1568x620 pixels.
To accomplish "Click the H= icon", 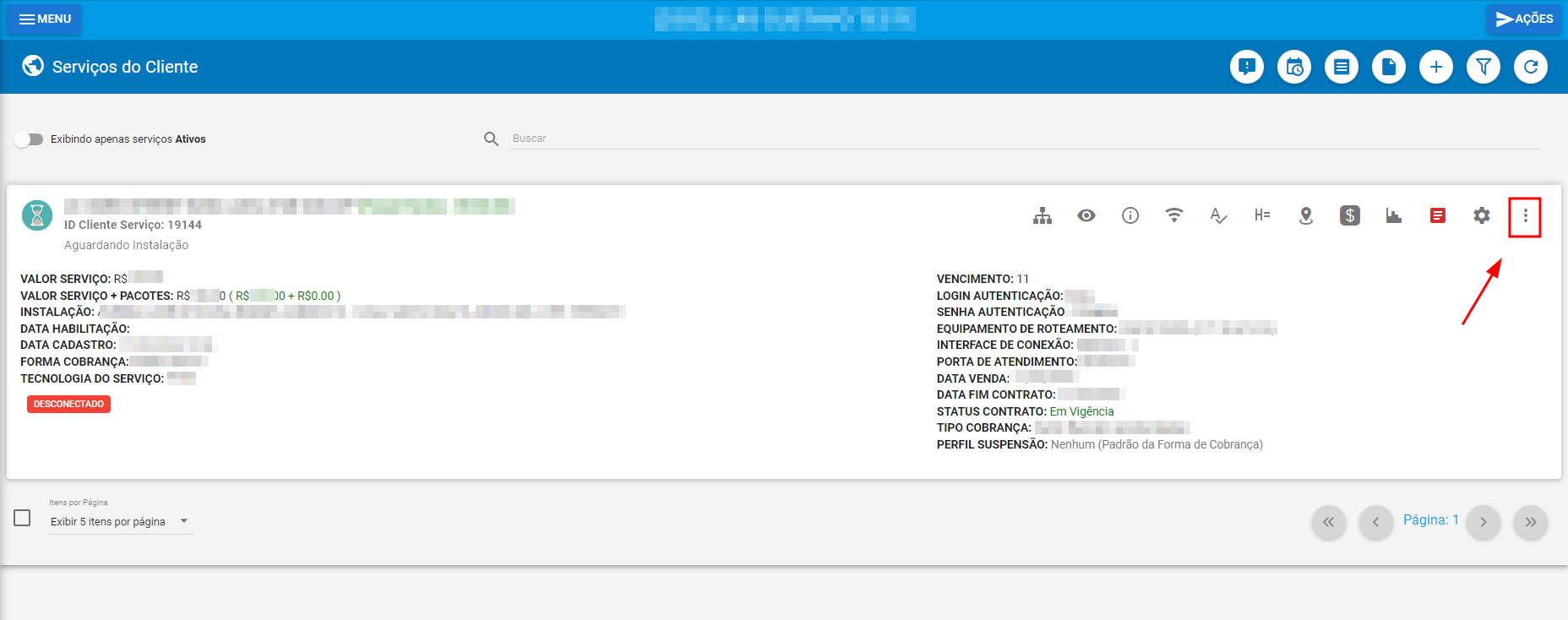I will 1262,215.
